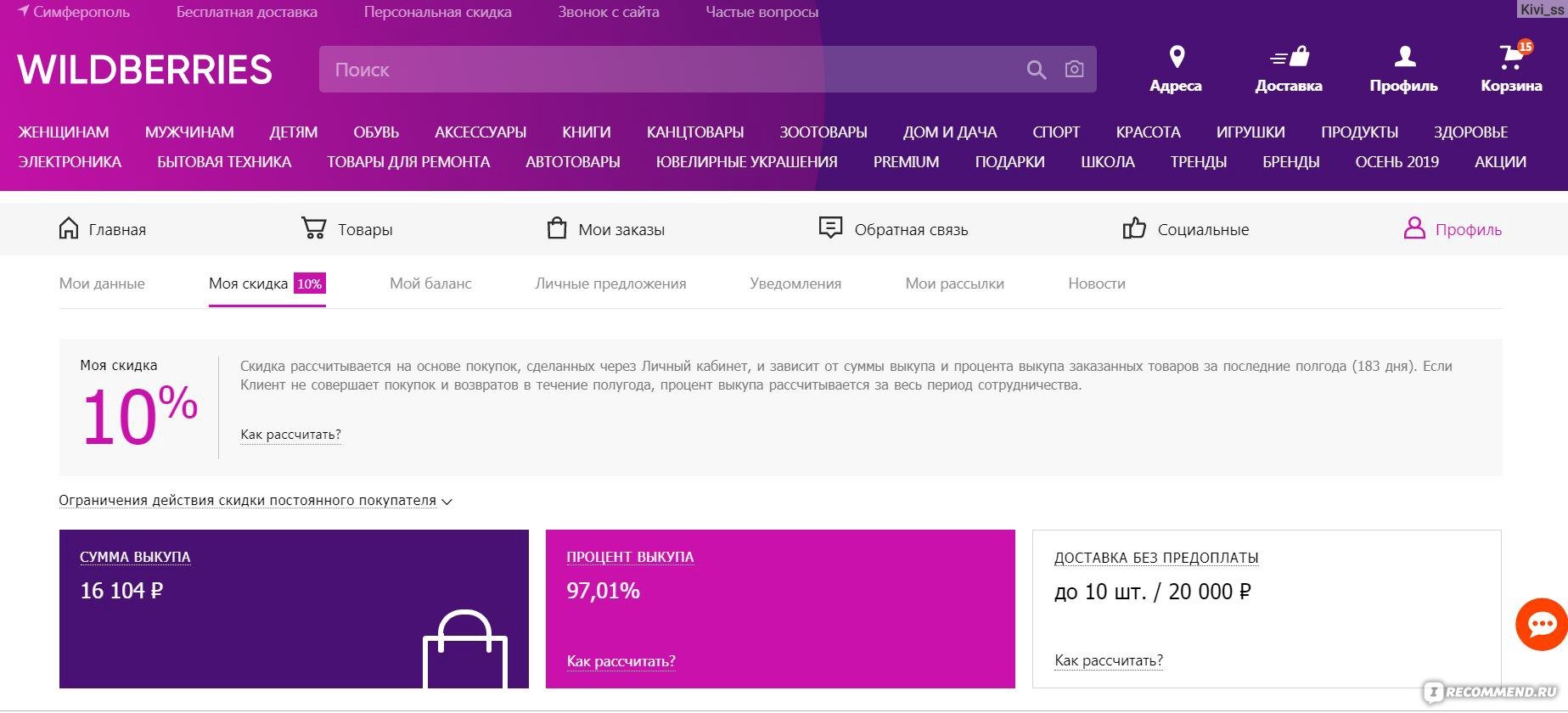Open the Новости tab

click(1096, 284)
